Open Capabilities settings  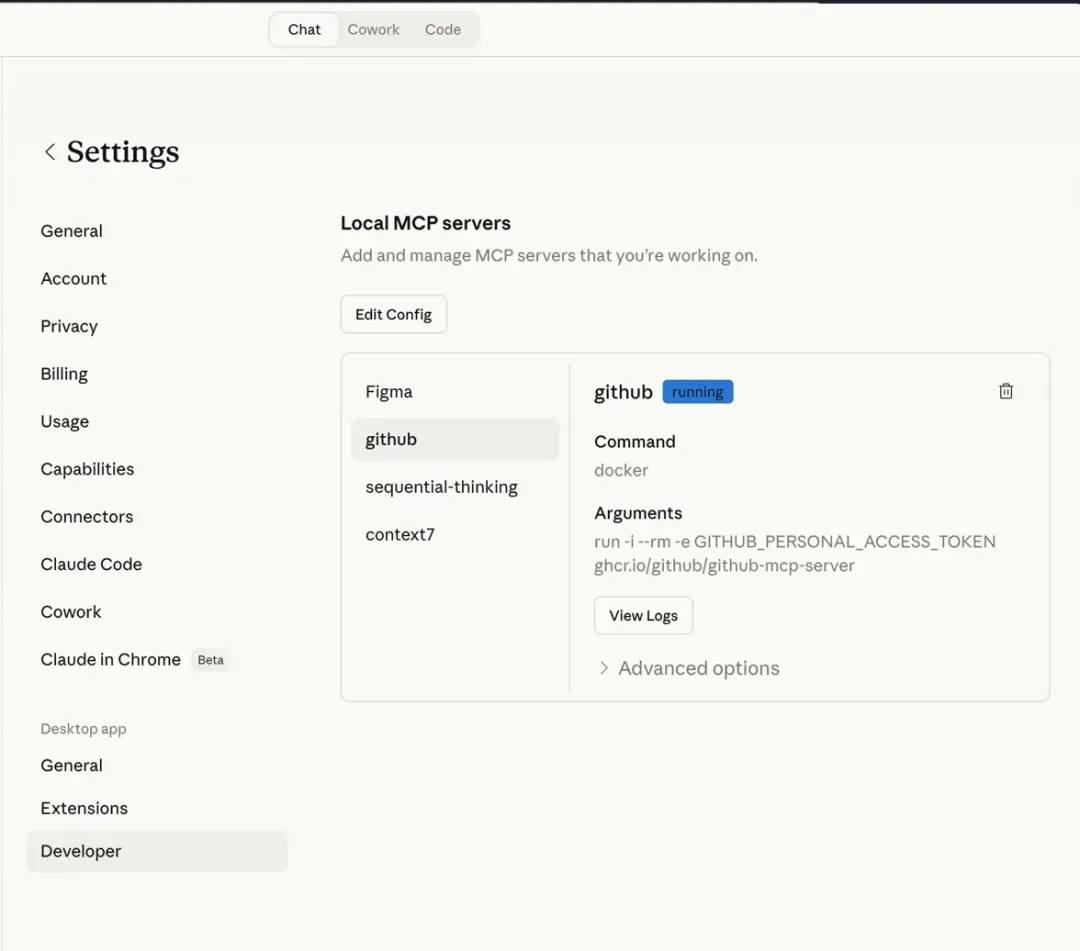87,469
